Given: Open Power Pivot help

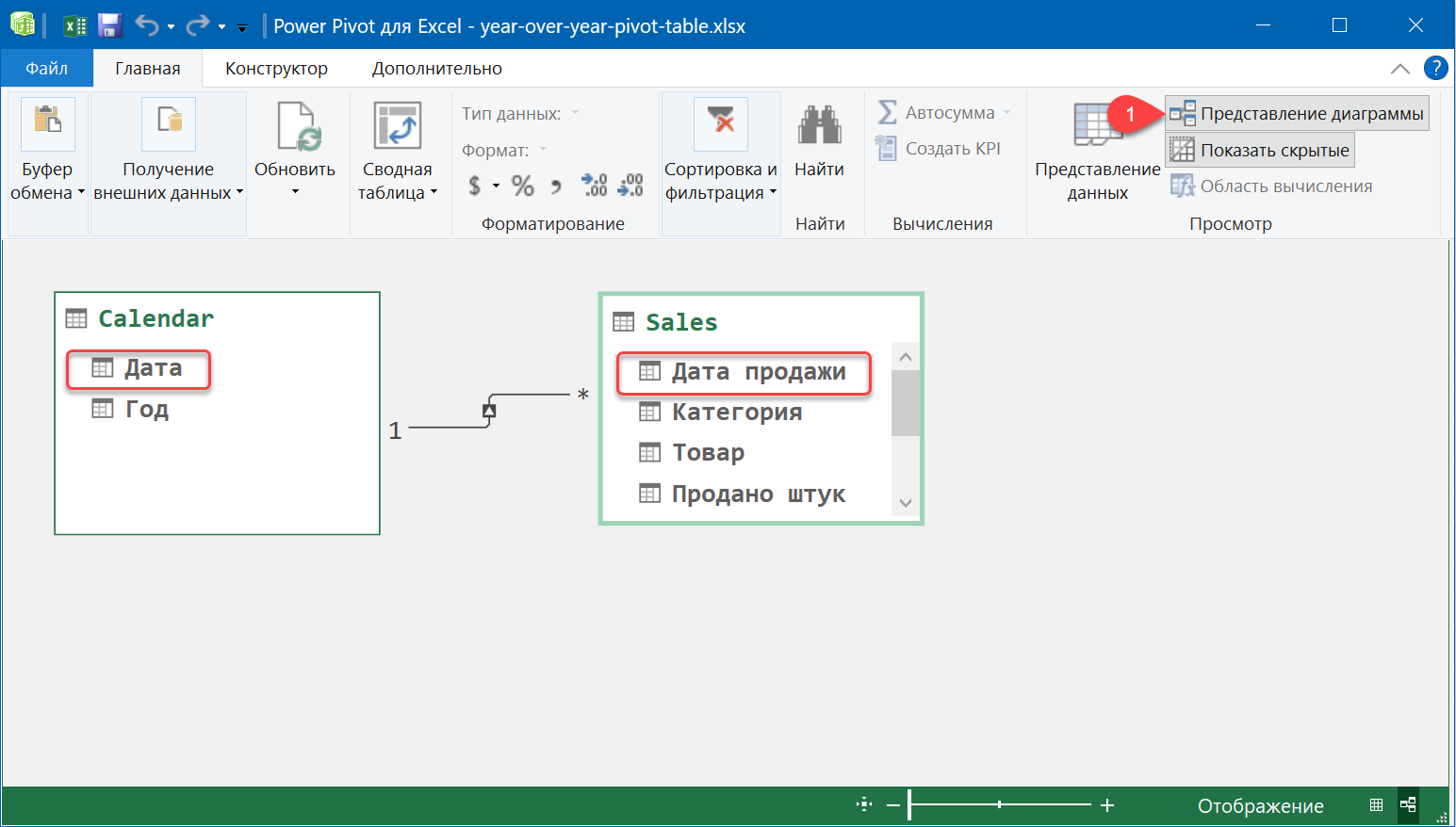Looking at the screenshot, I should (x=1435, y=68).
